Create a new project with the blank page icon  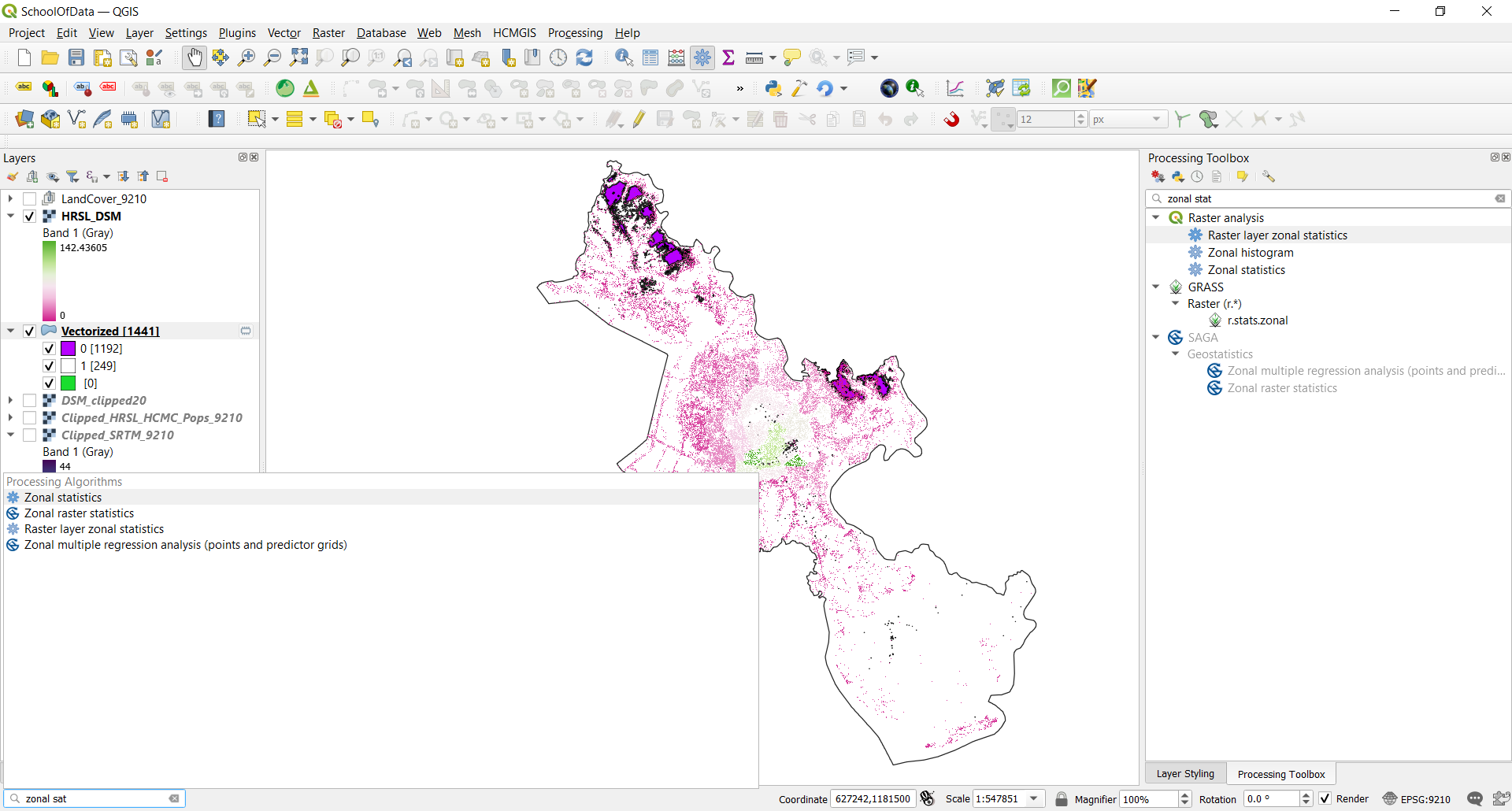[24, 57]
